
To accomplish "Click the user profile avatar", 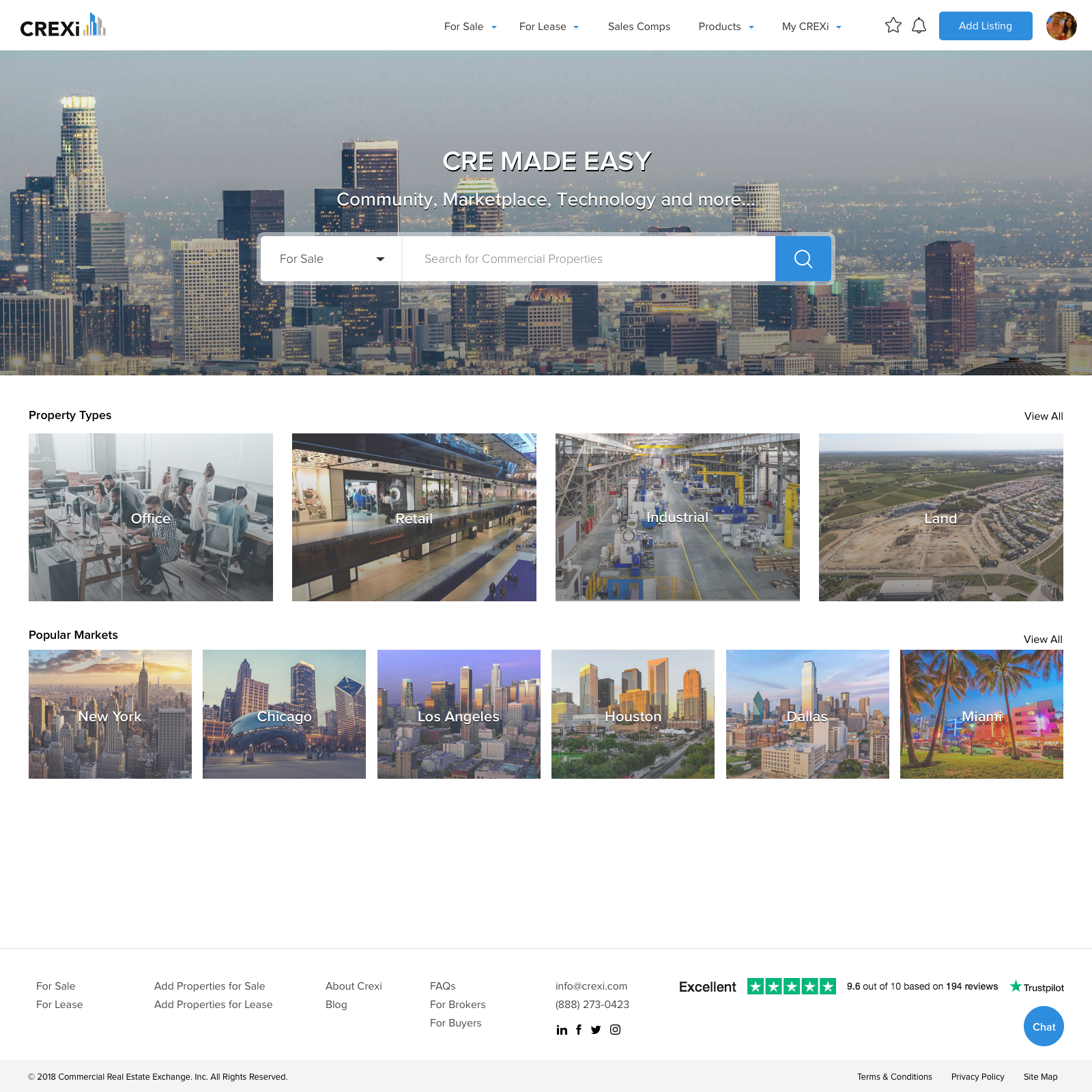I will (x=1061, y=26).
